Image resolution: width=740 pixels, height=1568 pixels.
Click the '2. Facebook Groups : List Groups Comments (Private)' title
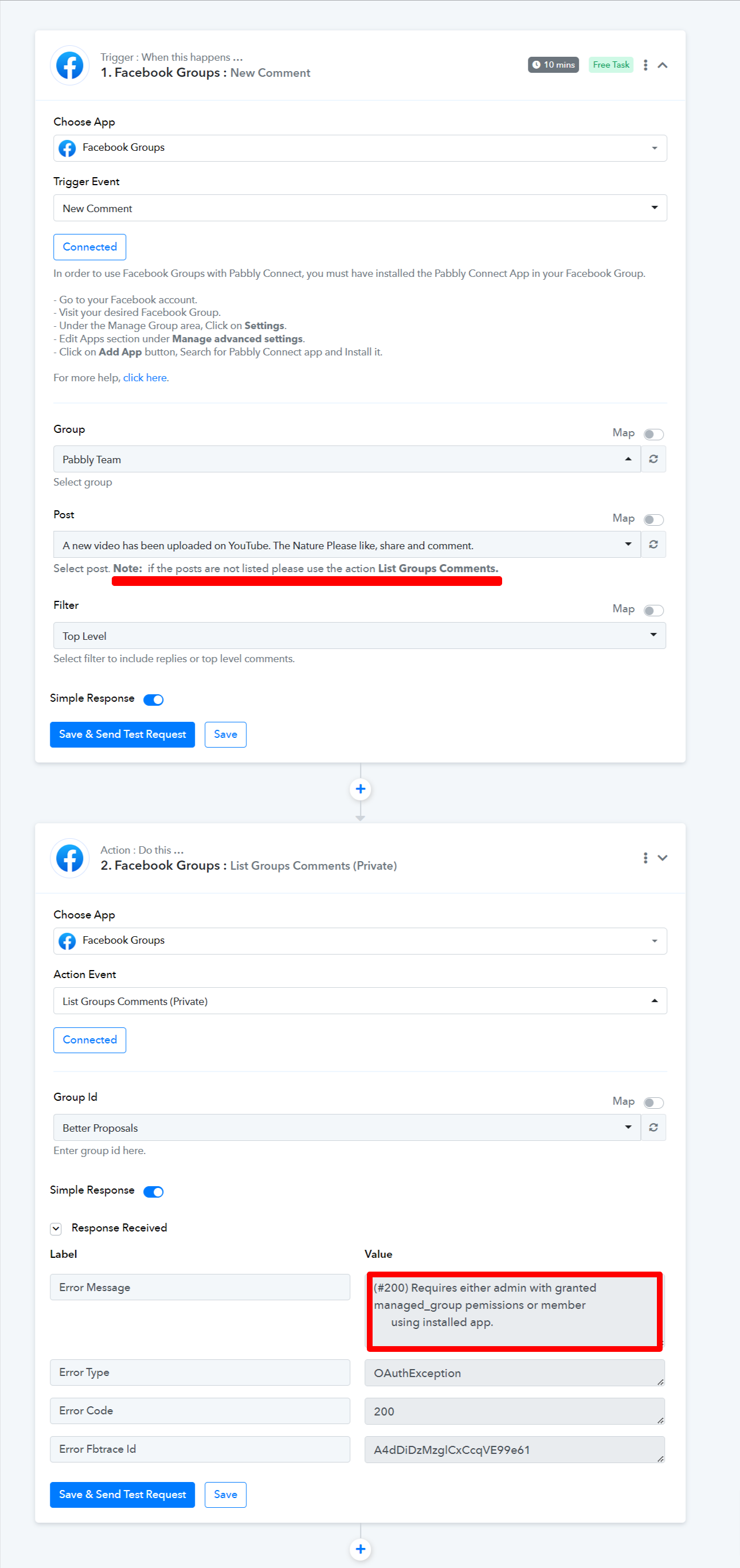pos(248,866)
